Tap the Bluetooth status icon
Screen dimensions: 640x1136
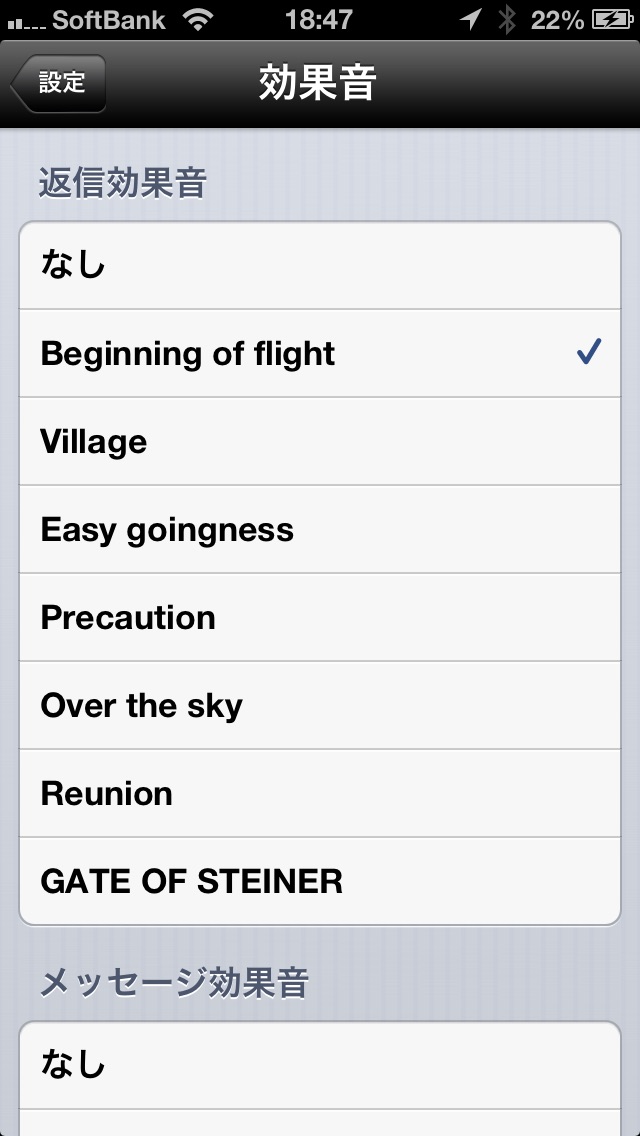507,20
